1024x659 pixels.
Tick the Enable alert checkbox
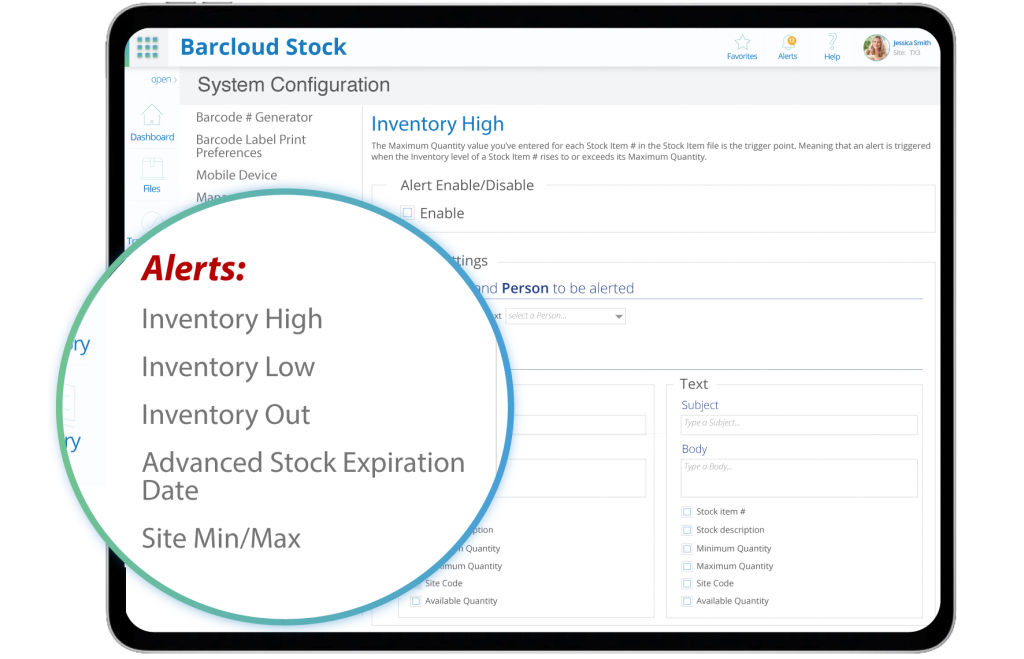click(408, 213)
